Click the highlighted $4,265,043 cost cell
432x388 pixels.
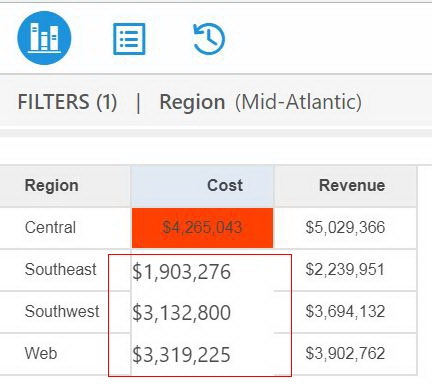202,228
